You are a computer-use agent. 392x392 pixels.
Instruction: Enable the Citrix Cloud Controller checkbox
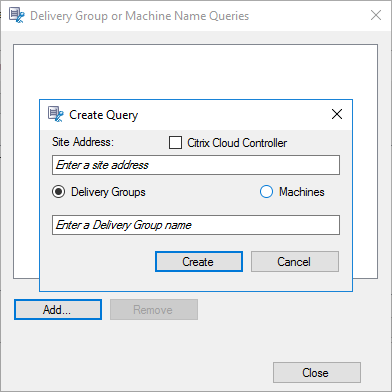175,143
